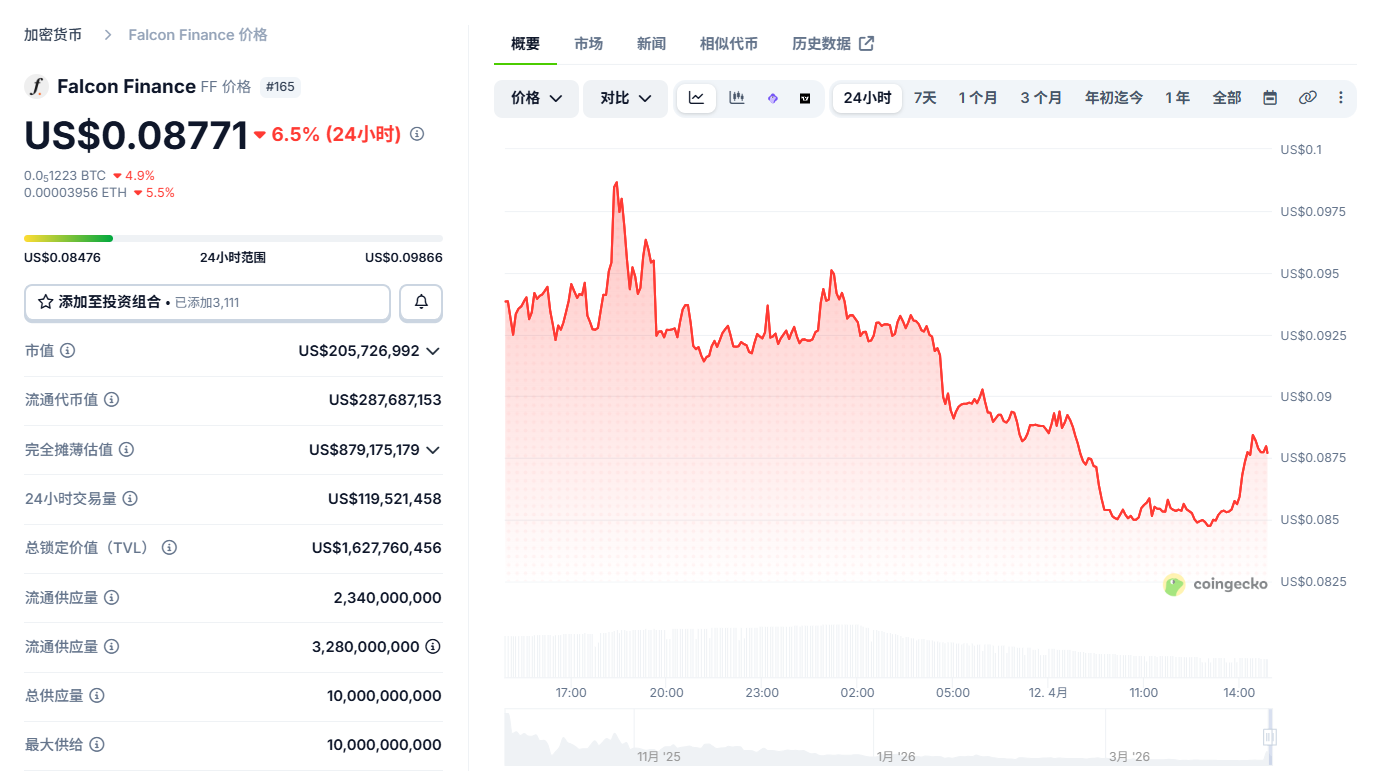Click the 0.00003956 ETH price text
Screen dimensions: 1379x771
point(76,193)
